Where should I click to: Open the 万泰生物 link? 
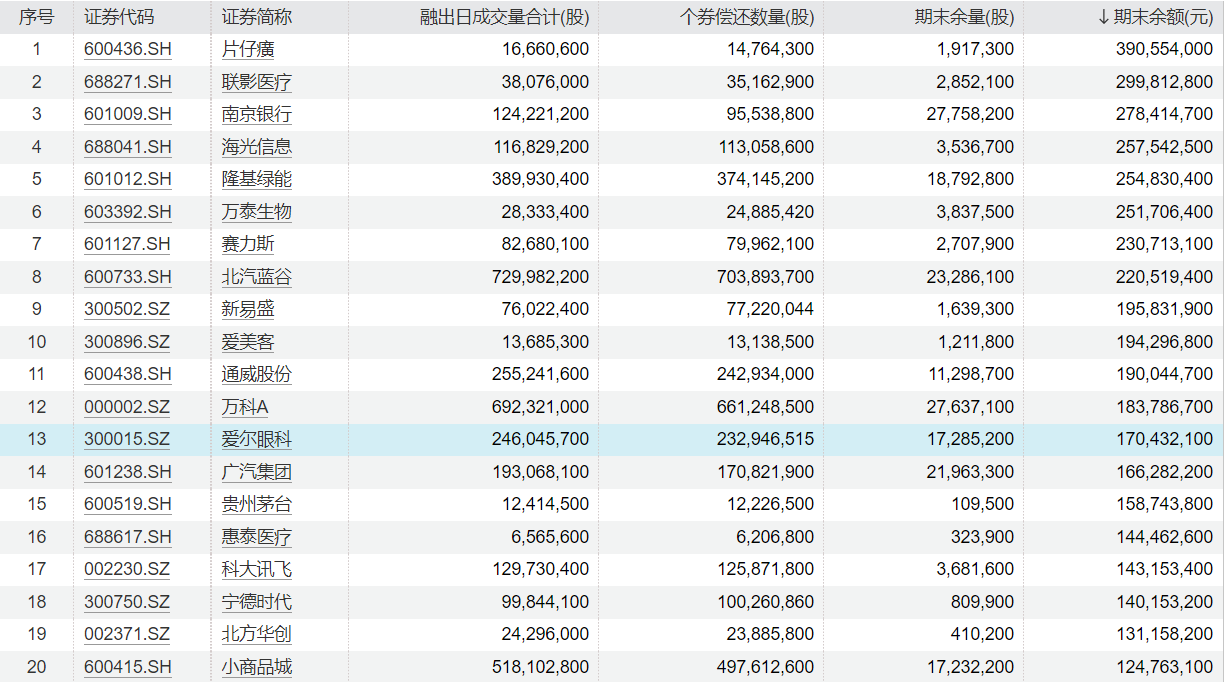pos(257,212)
